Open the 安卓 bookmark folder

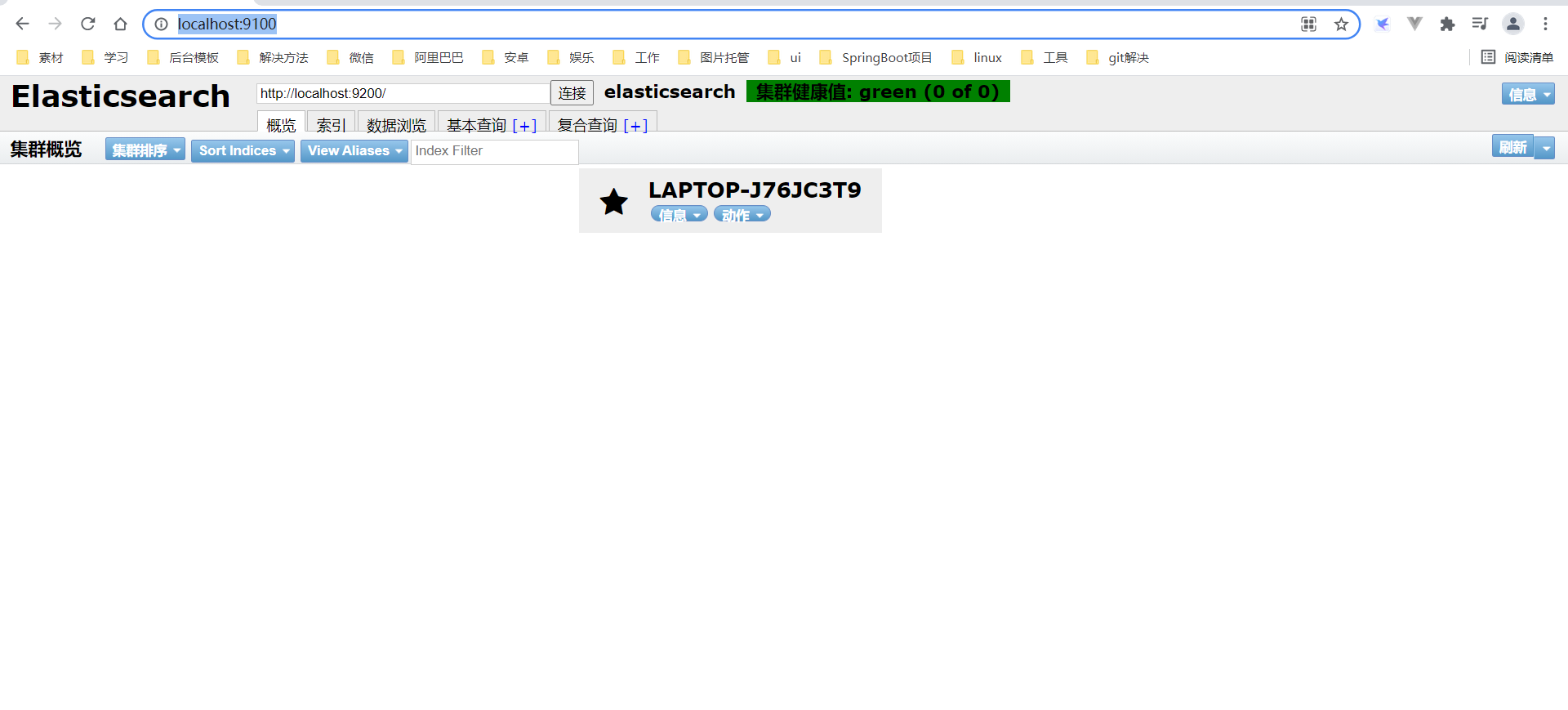coord(506,57)
